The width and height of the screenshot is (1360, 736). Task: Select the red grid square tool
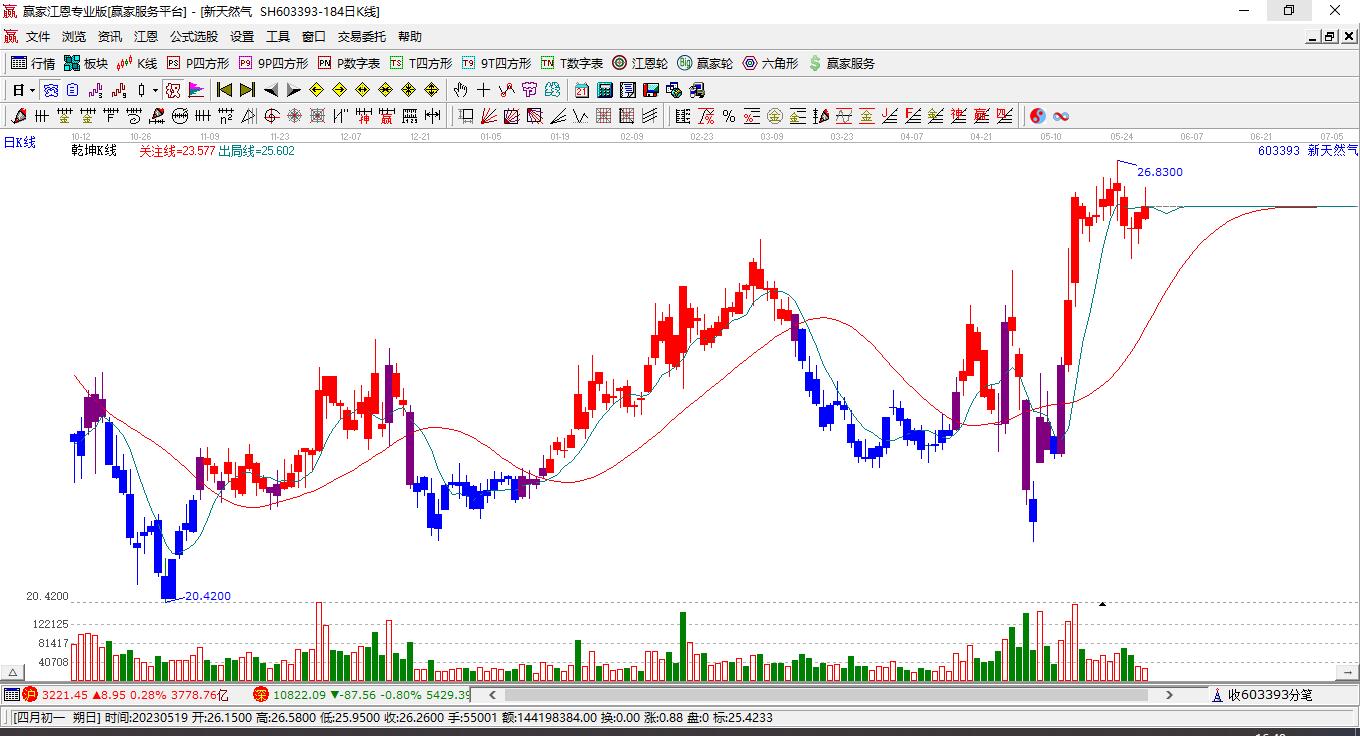[602, 116]
